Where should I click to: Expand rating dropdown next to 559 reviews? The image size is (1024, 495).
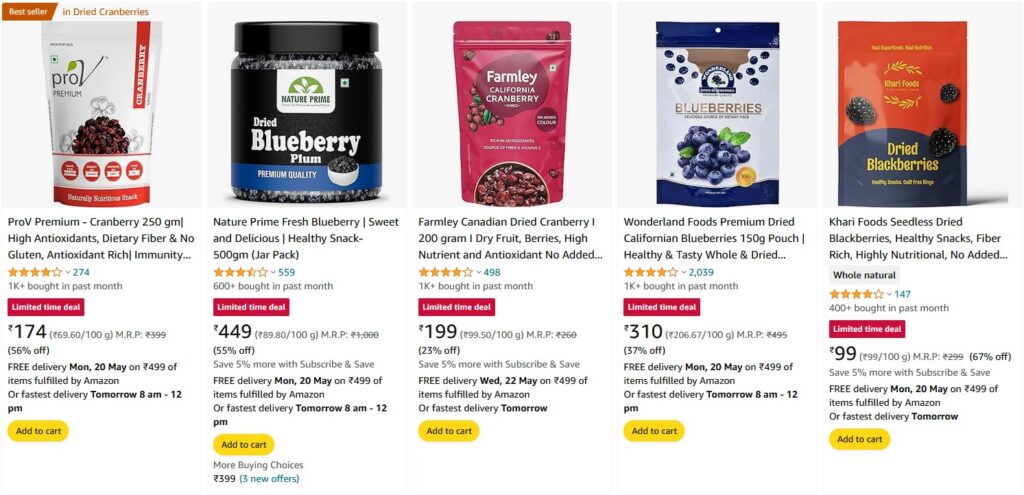(273, 272)
